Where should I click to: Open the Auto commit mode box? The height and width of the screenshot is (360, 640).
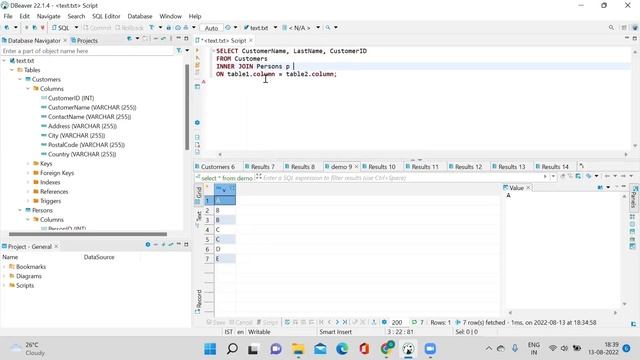point(211,28)
